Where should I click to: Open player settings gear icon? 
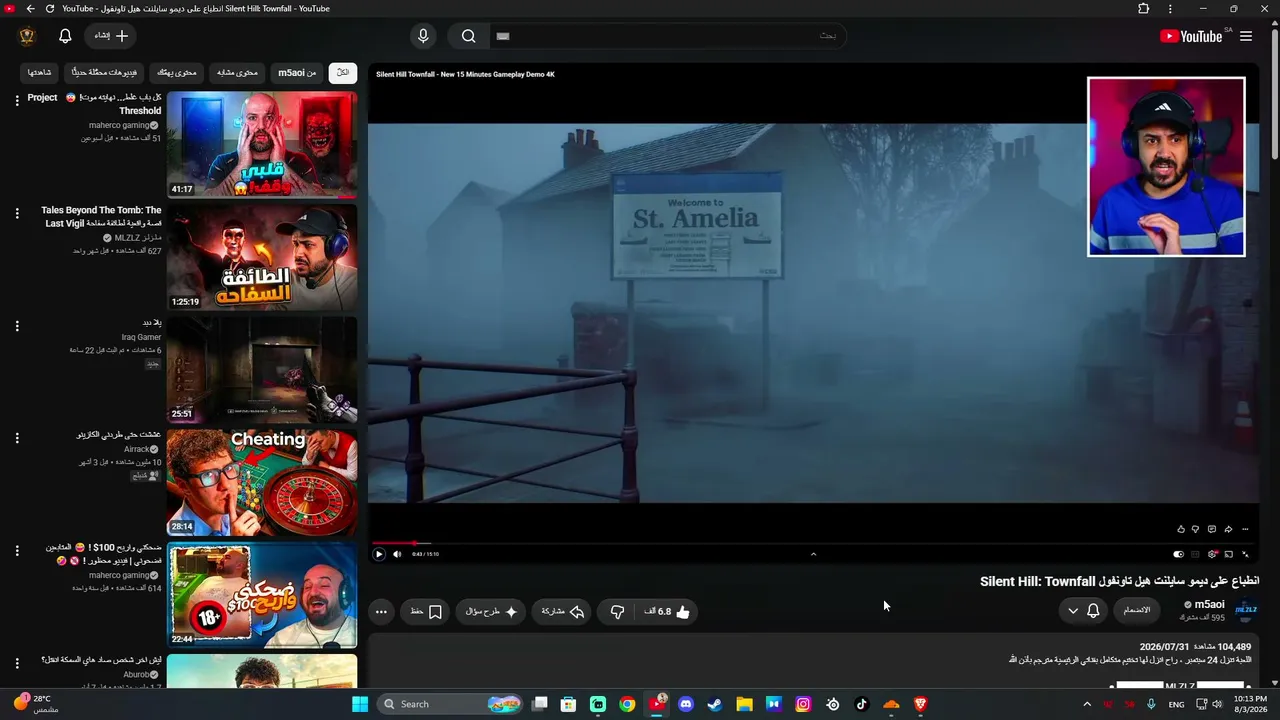pos(1213,554)
